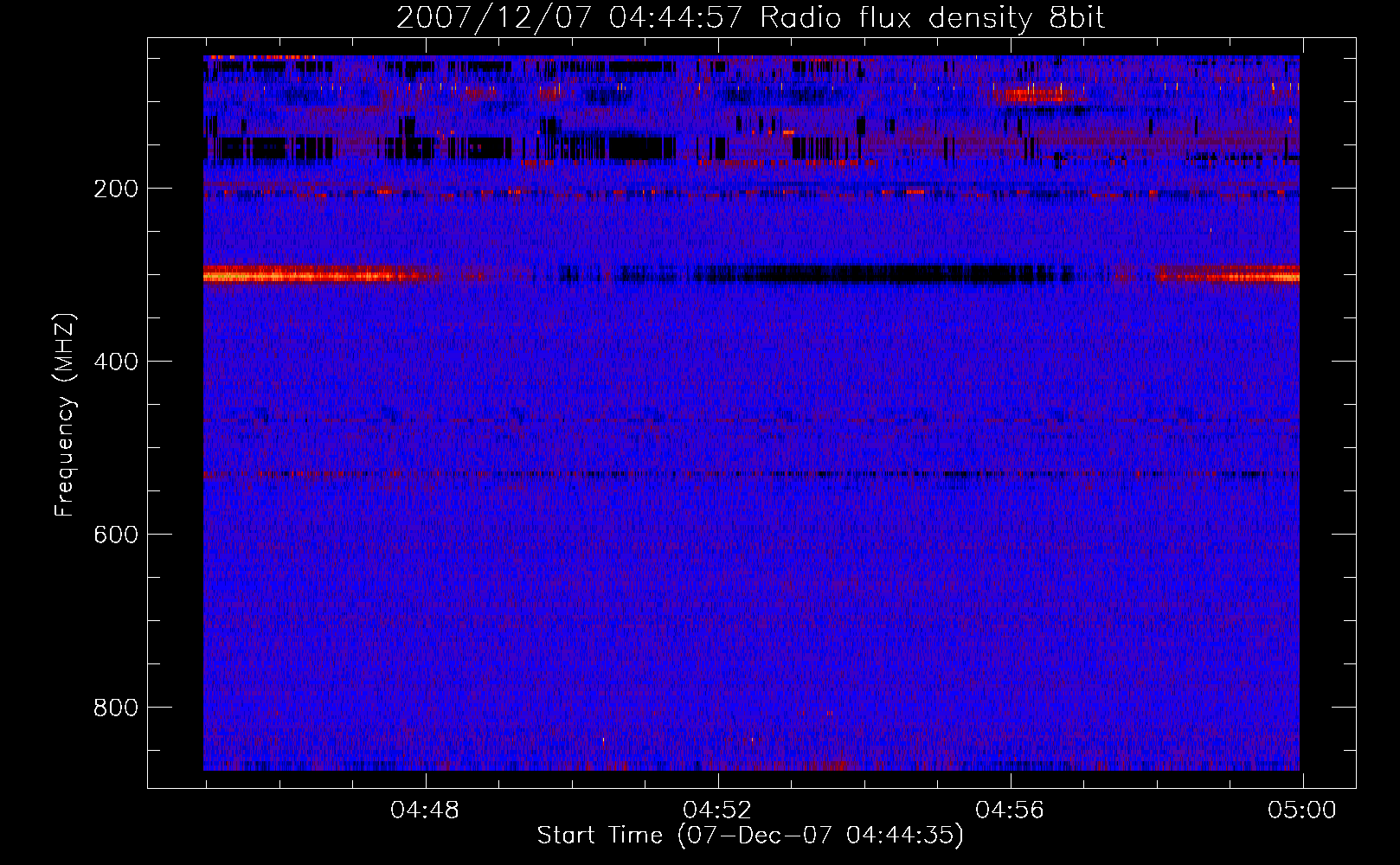Click the 04:52 time tick label
The image size is (1400, 865).
point(717,811)
